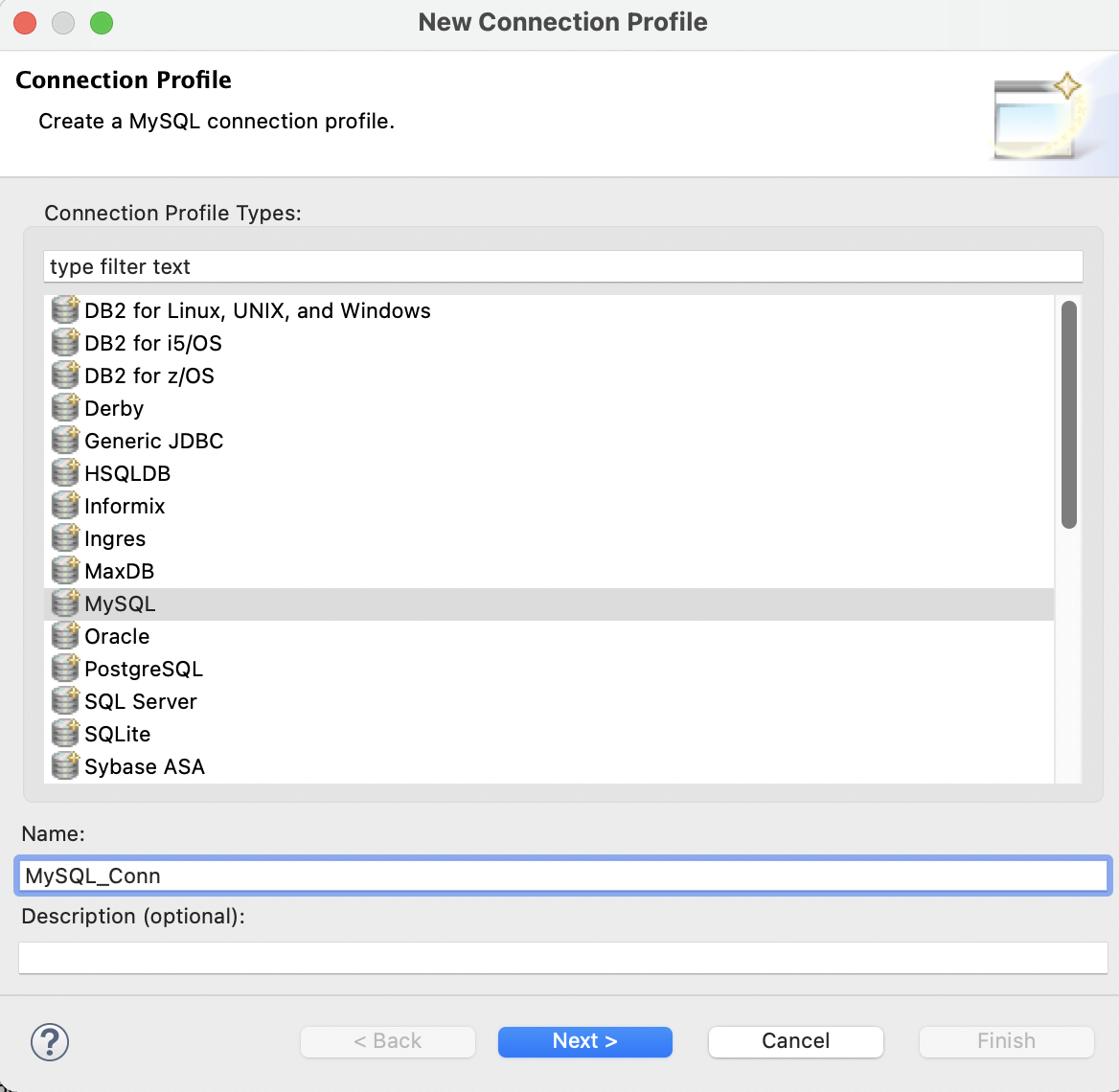Click the DB2 for z/OS database icon
The height and width of the screenshot is (1092, 1119).
[x=65, y=375]
